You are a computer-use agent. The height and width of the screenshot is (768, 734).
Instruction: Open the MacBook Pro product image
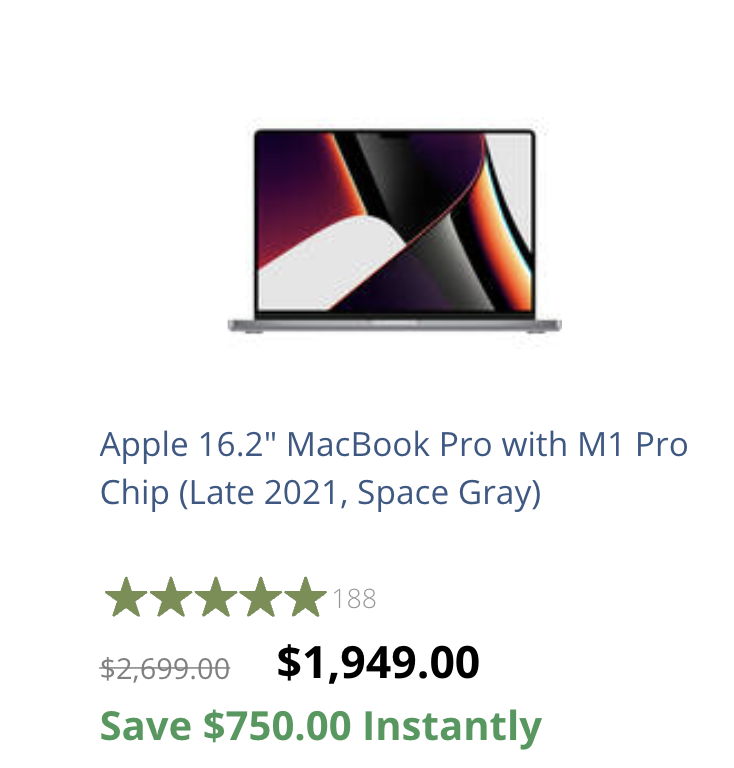click(x=395, y=231)
